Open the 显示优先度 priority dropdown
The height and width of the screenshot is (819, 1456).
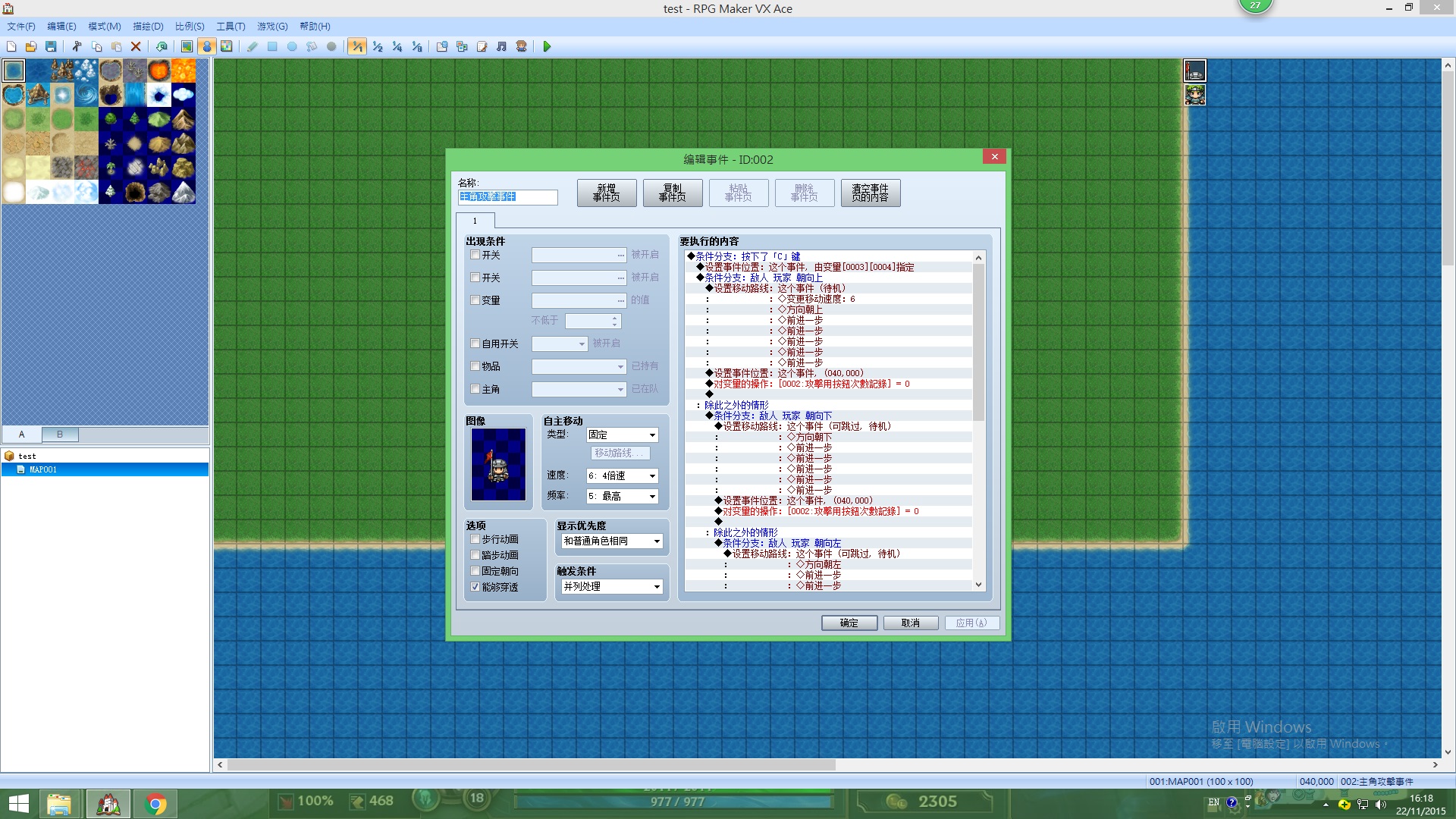point(612,541)
